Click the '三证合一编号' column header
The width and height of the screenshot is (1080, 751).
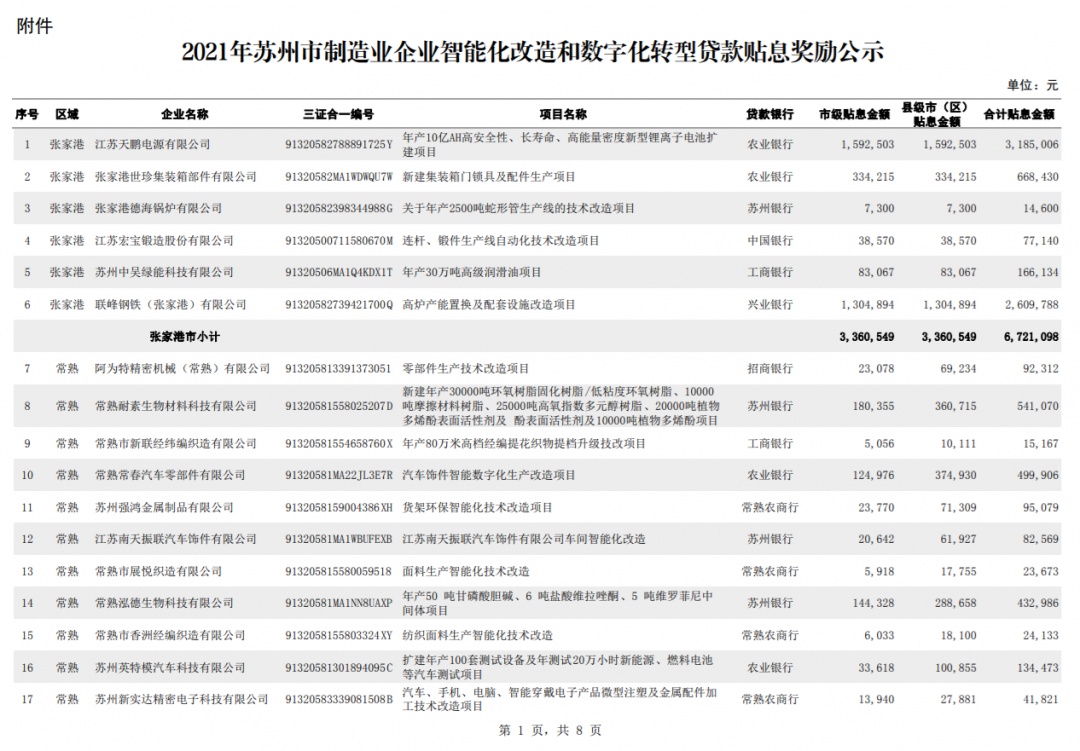(x=338, y=114)
